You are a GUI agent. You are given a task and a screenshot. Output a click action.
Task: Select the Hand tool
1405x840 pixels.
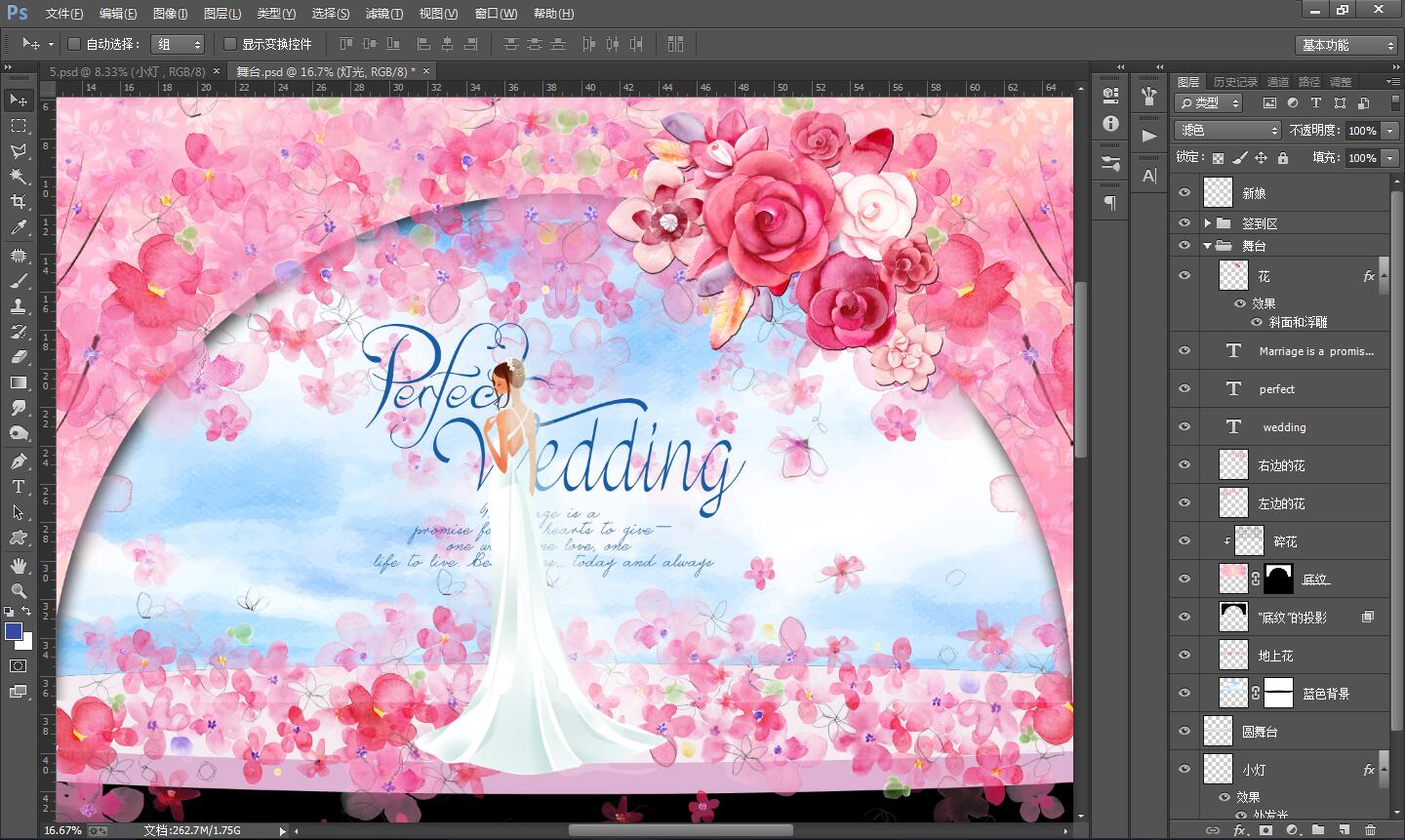coord(18,566)
